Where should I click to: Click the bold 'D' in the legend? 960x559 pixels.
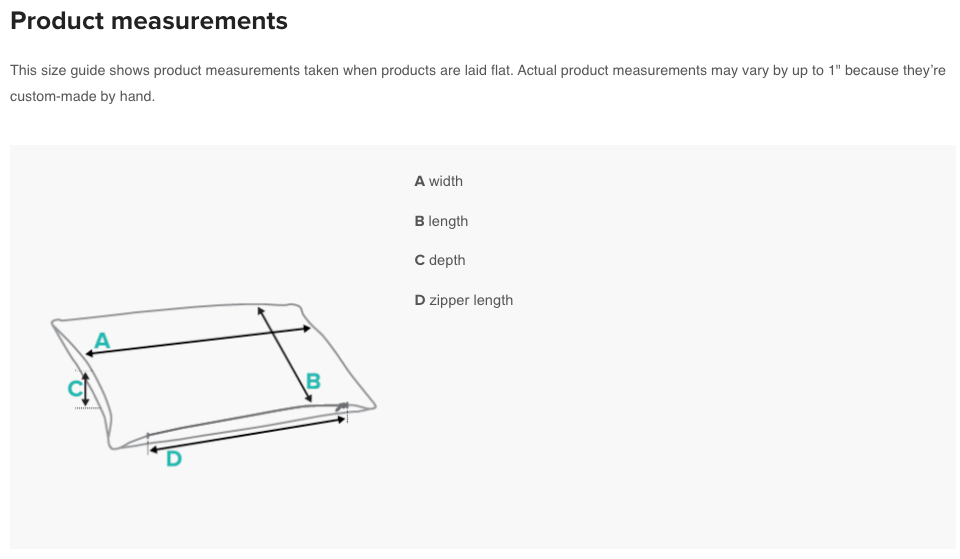point(419,300)
